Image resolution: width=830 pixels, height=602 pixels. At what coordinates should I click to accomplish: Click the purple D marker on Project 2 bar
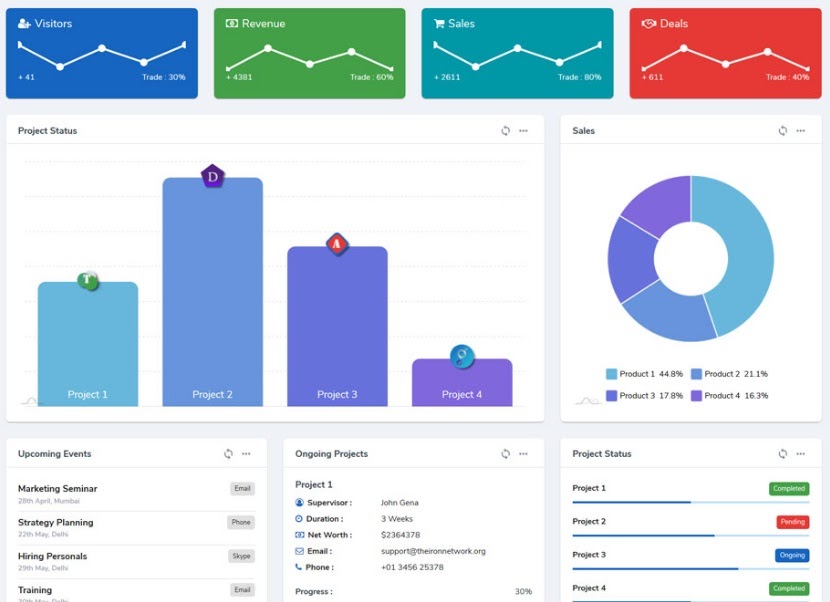click(212, 176)
